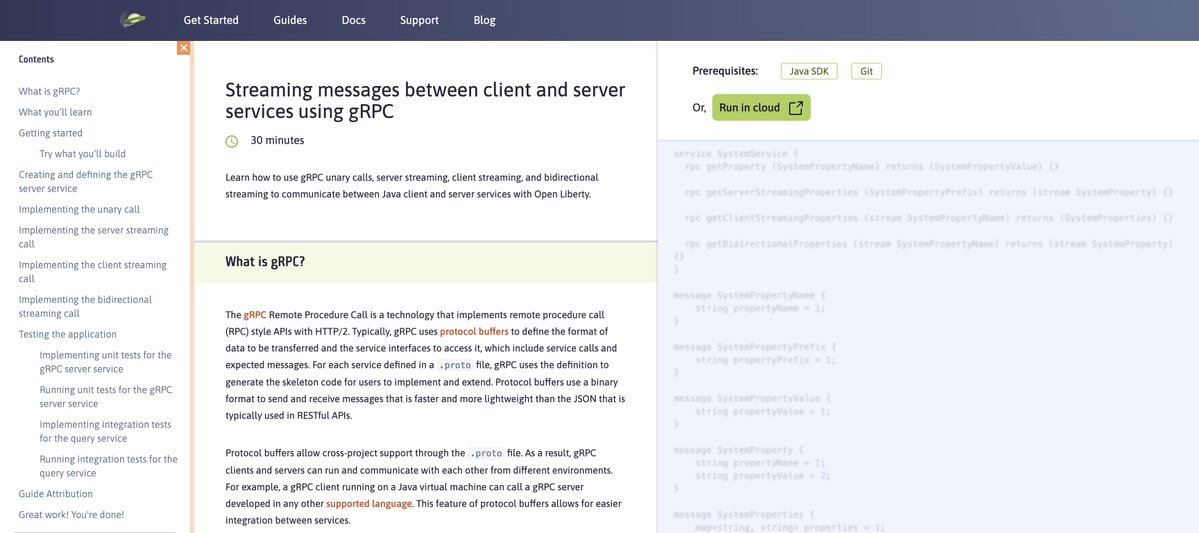Click the Contents sidebar heading
The image size is (1199, 533).
pyautogui.click(x=36, y=60)
